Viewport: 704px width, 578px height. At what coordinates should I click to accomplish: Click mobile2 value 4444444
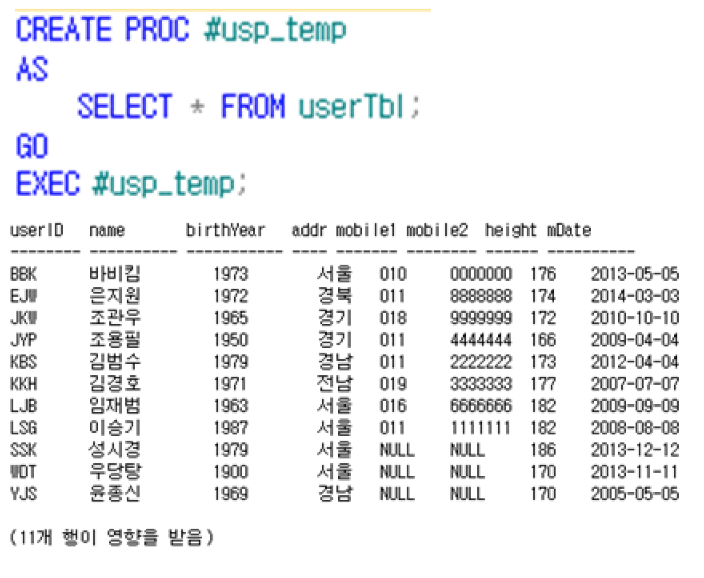481,340
